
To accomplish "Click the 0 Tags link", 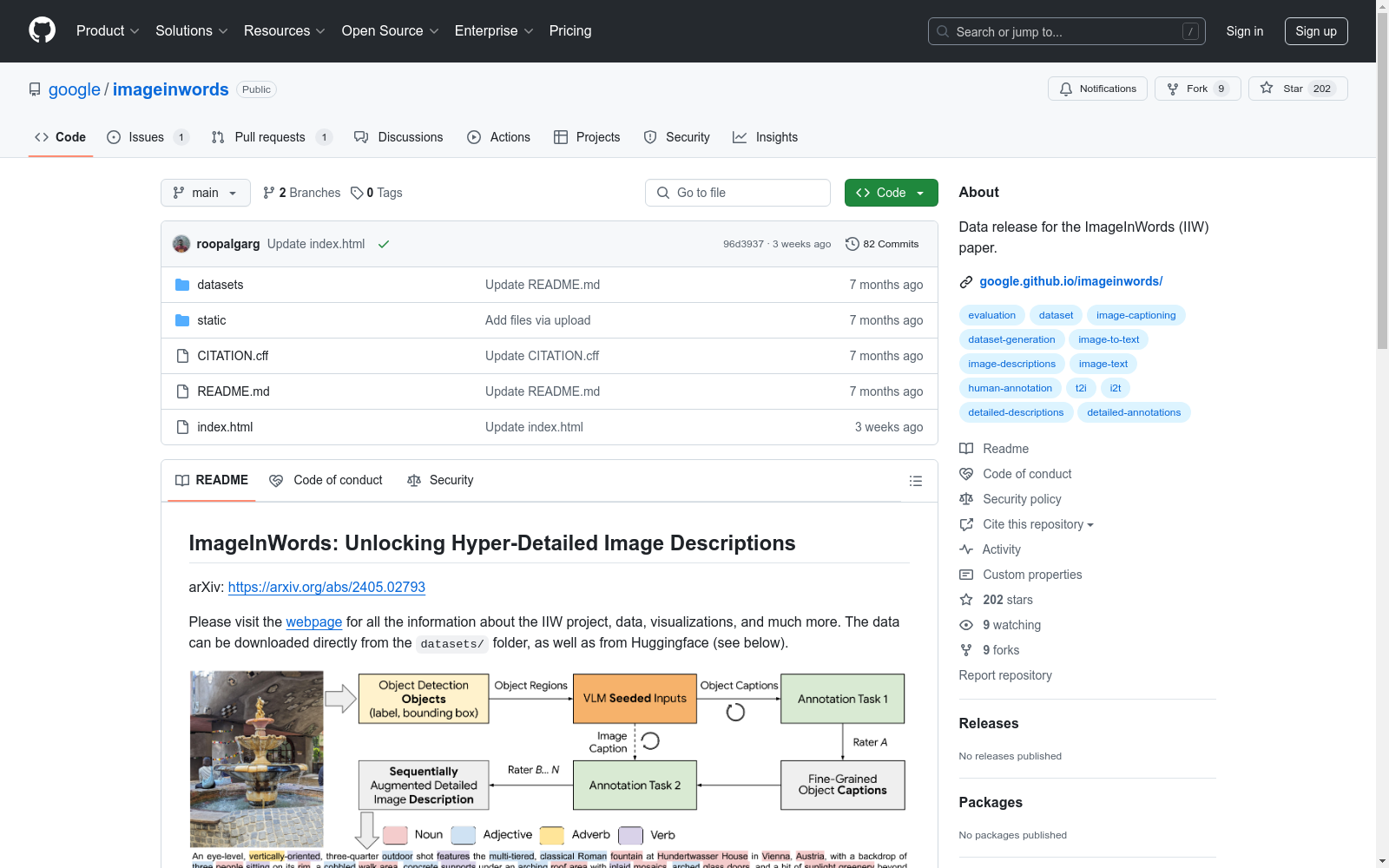I will tap(377, 193).
